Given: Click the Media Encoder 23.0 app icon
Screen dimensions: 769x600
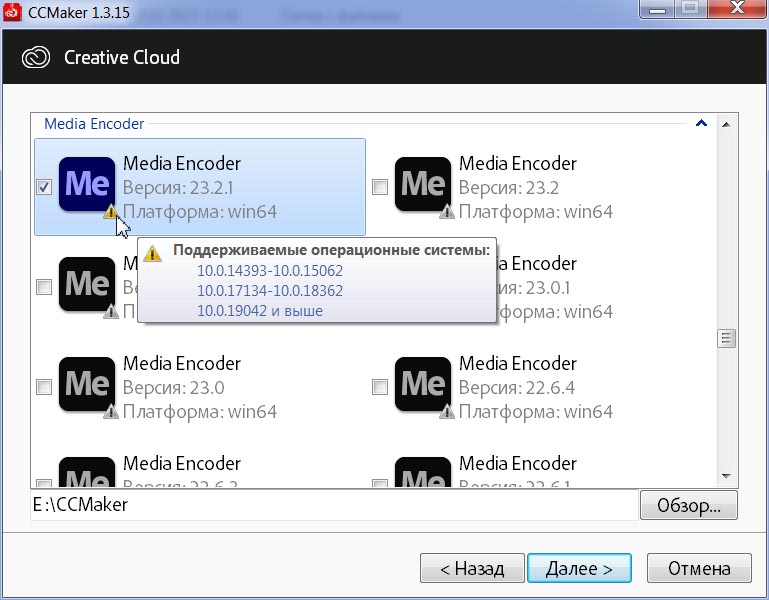Looking at the screenshot, I should 87,384.
